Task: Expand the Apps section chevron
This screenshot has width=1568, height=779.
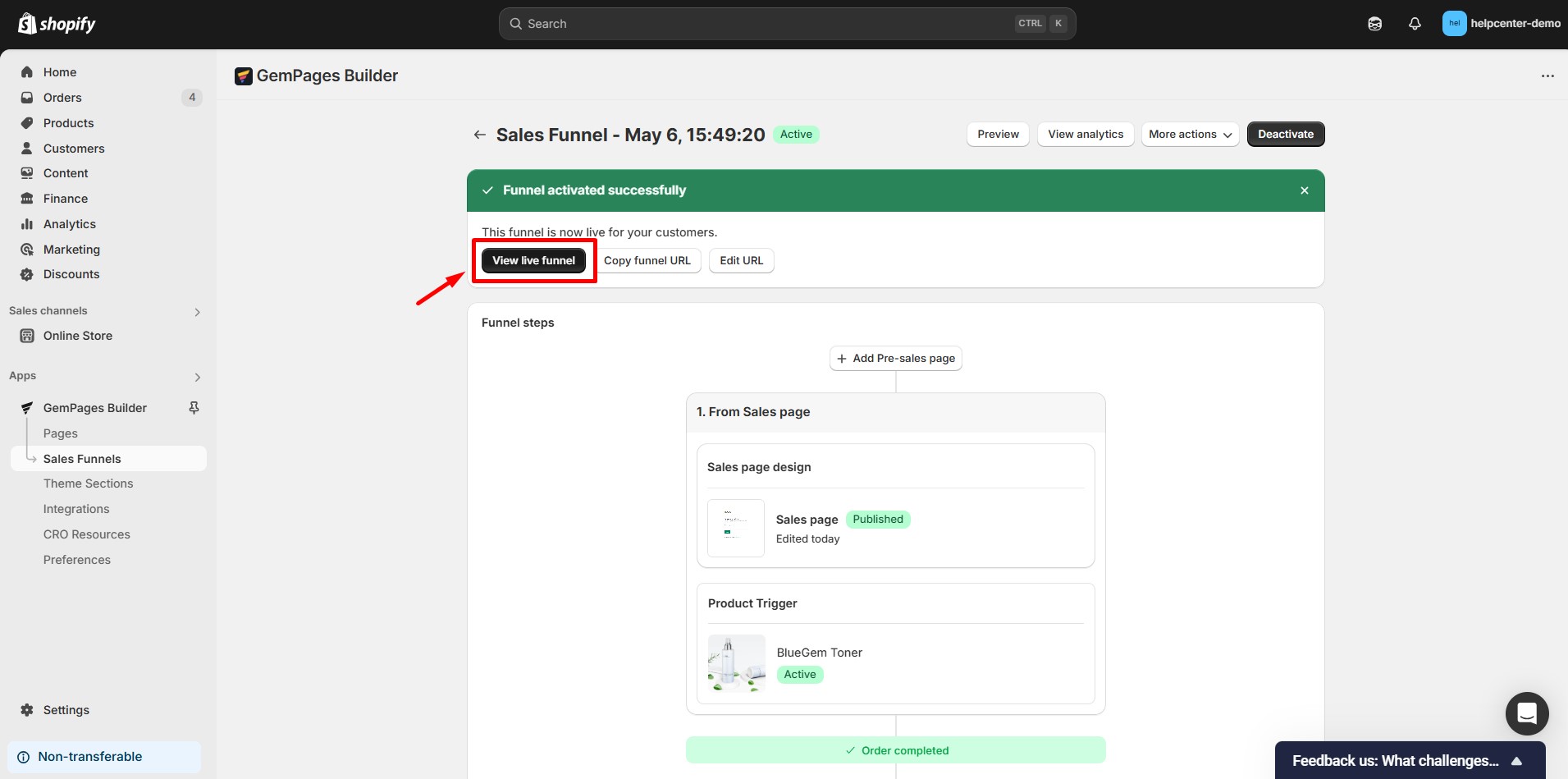Action: pos(197,377)
